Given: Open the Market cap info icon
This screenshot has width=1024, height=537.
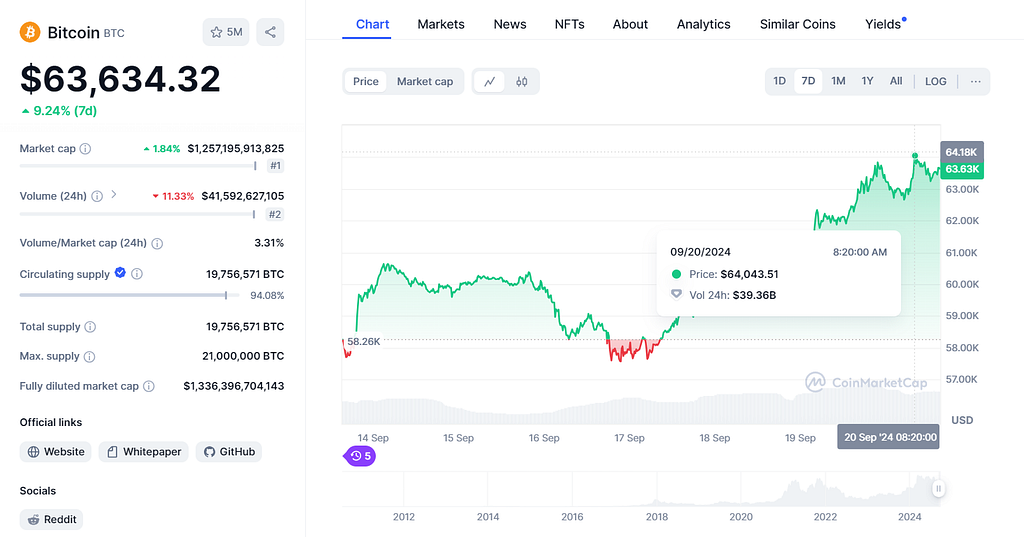Looking at the screenshot, I should point(85,149).
